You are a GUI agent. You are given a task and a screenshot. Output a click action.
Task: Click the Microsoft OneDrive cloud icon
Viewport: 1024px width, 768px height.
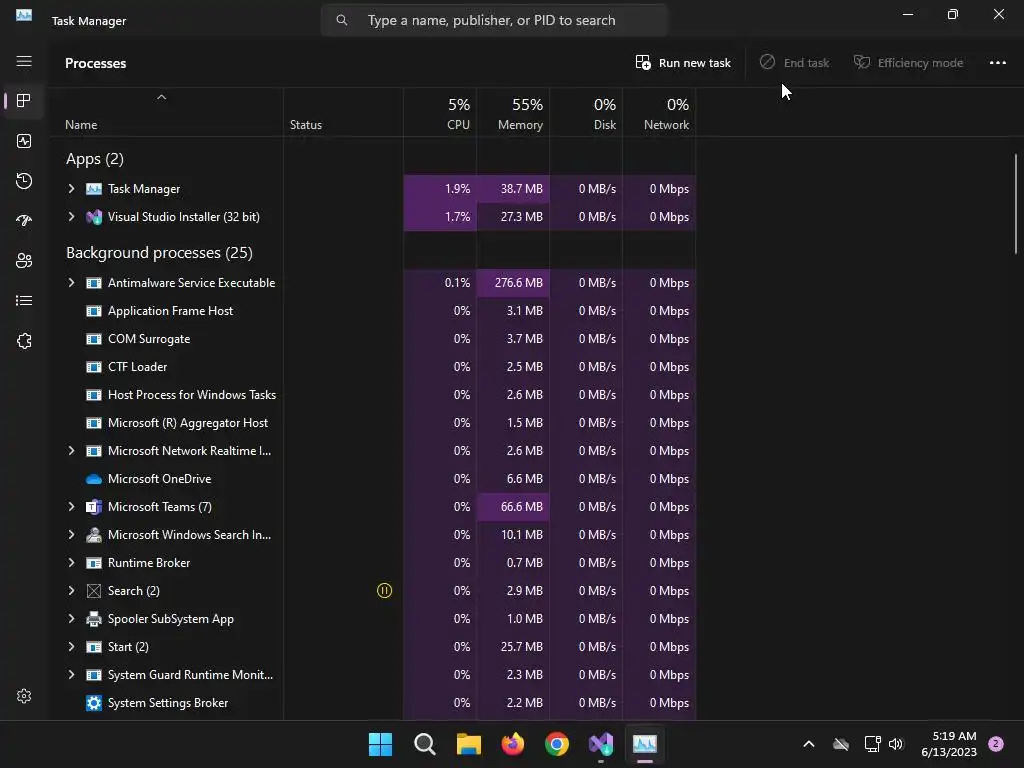tap(94, 479)
